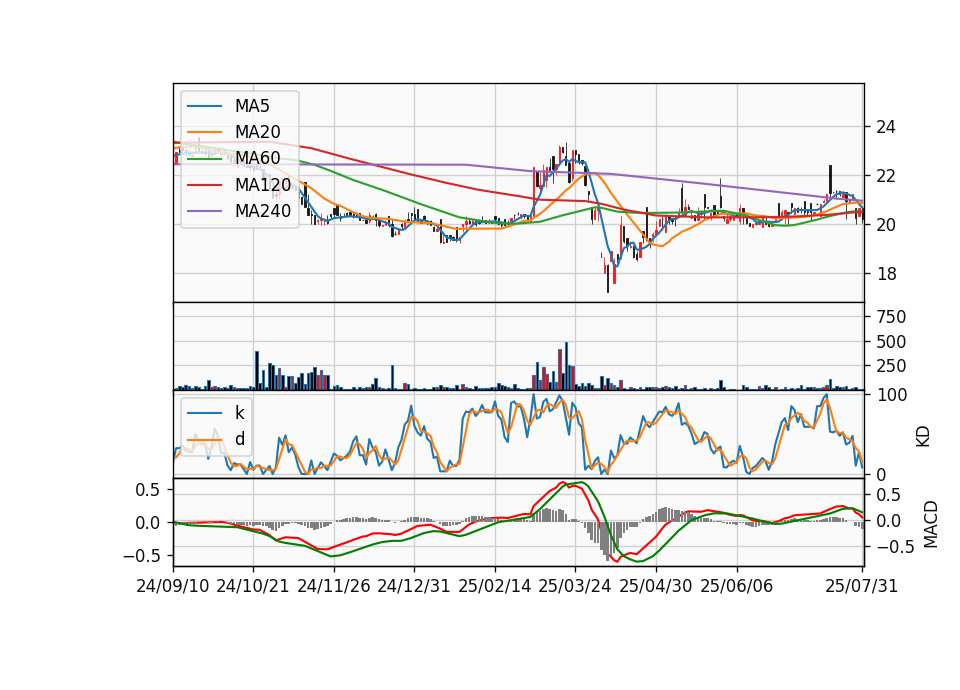The height and width of the screenshot is (690, 960).
Task: Click the 25/07/31 date label
Action: point(861,586)
